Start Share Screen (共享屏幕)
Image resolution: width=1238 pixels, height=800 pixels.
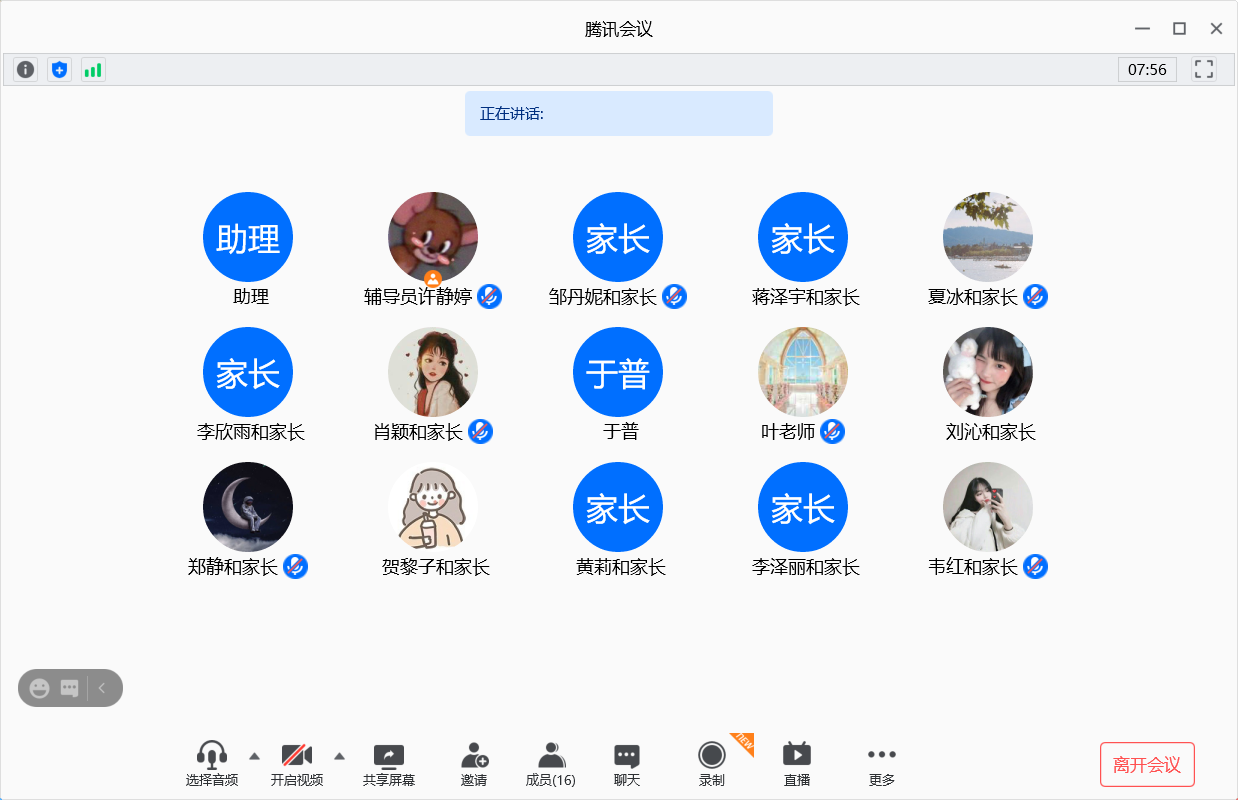click(388, 764)
